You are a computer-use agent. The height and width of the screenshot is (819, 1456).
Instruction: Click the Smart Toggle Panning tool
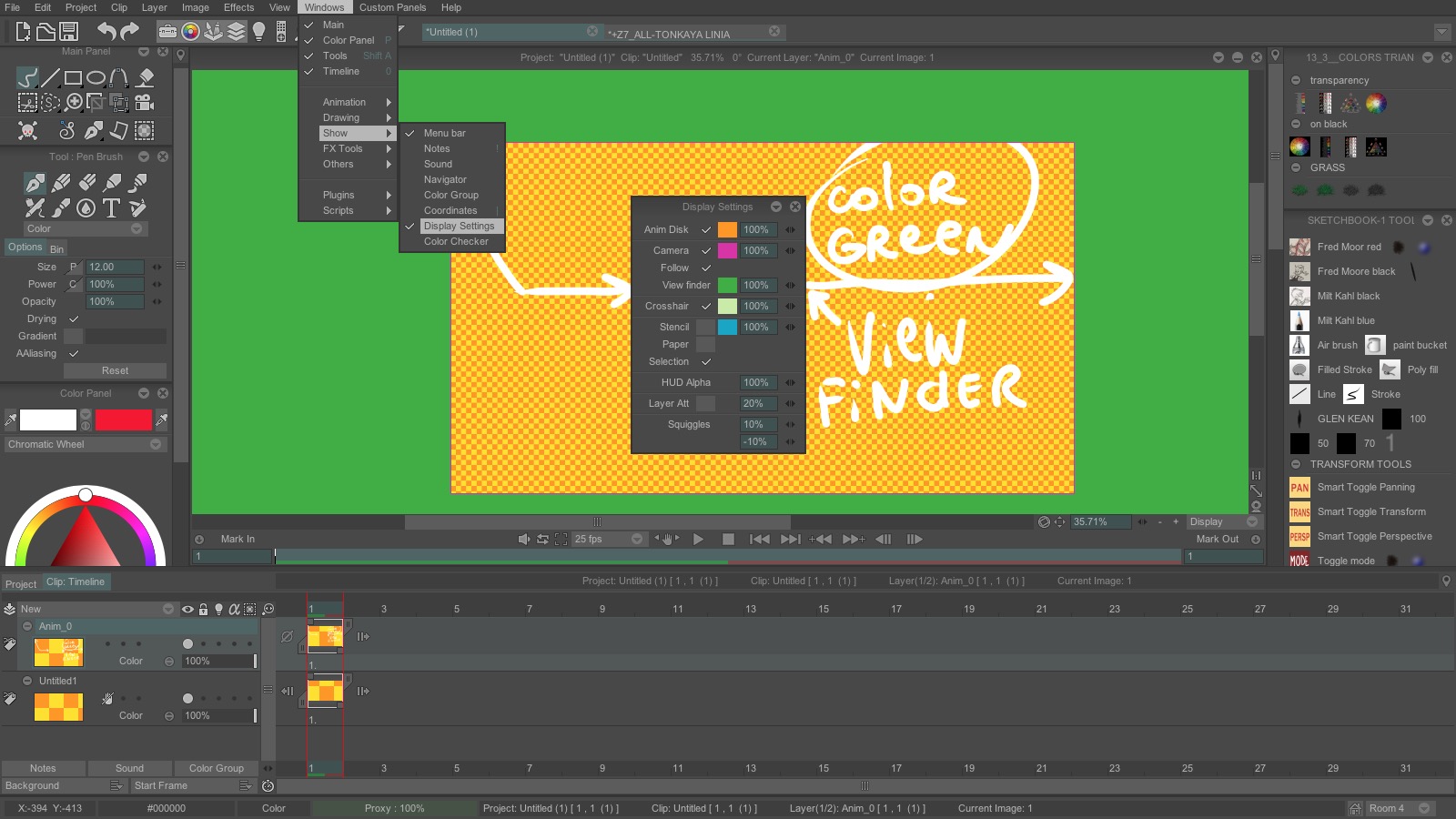1366,487
